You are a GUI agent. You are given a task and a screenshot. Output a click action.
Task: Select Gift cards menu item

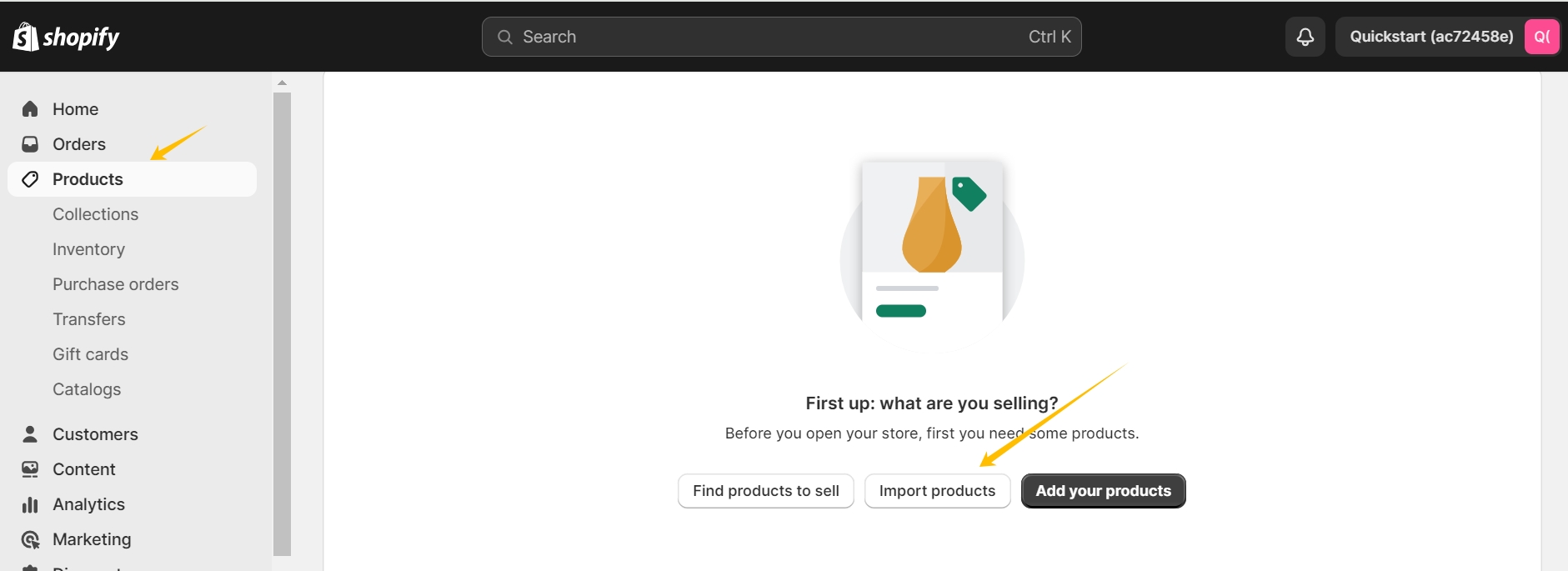click(x=90, y=354)
